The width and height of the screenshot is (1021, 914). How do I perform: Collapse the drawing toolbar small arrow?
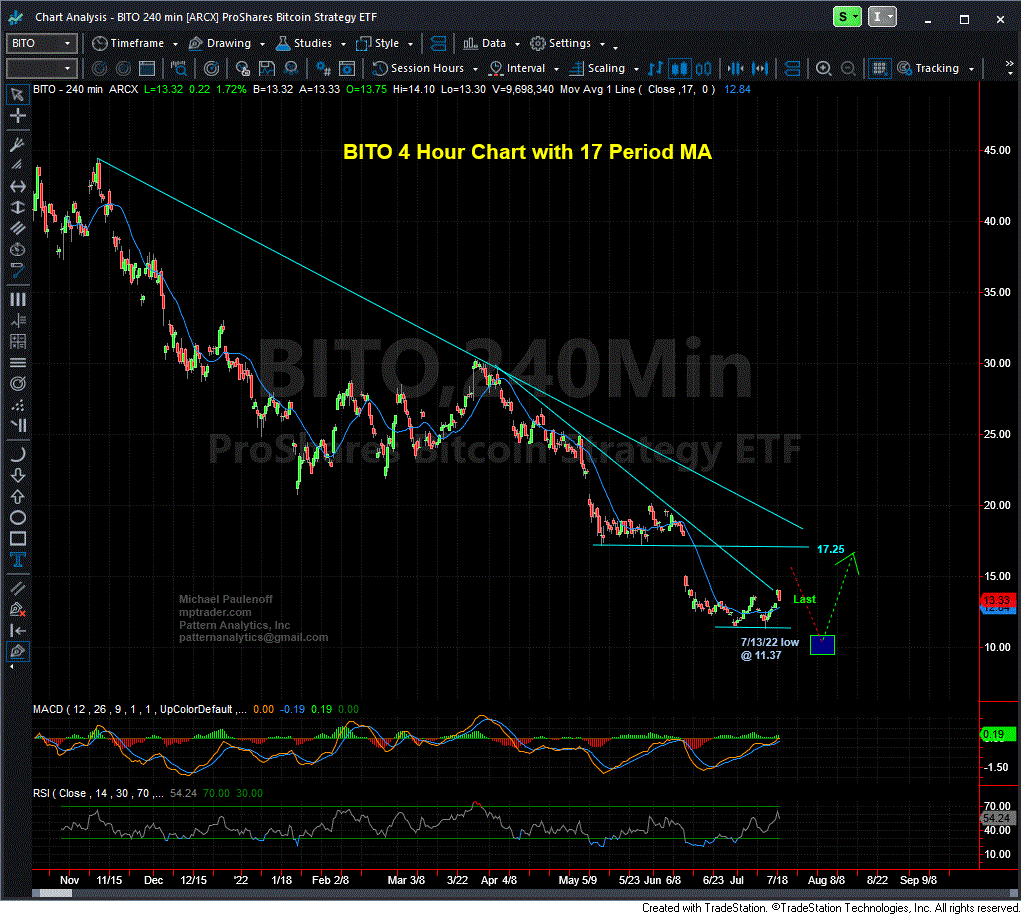pyautogui.click(x=10, y=667)
